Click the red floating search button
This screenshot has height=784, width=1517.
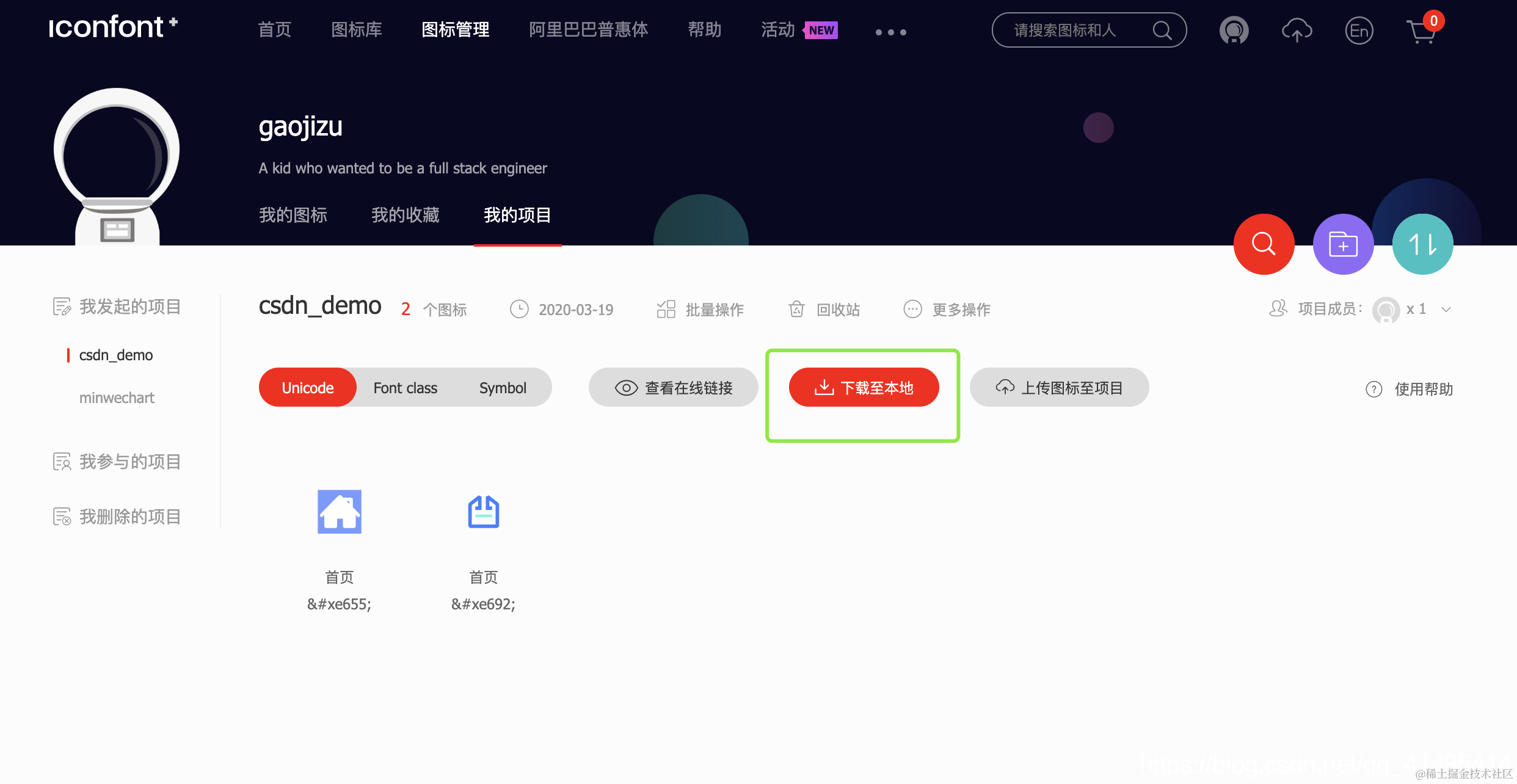pos(1264,244)
